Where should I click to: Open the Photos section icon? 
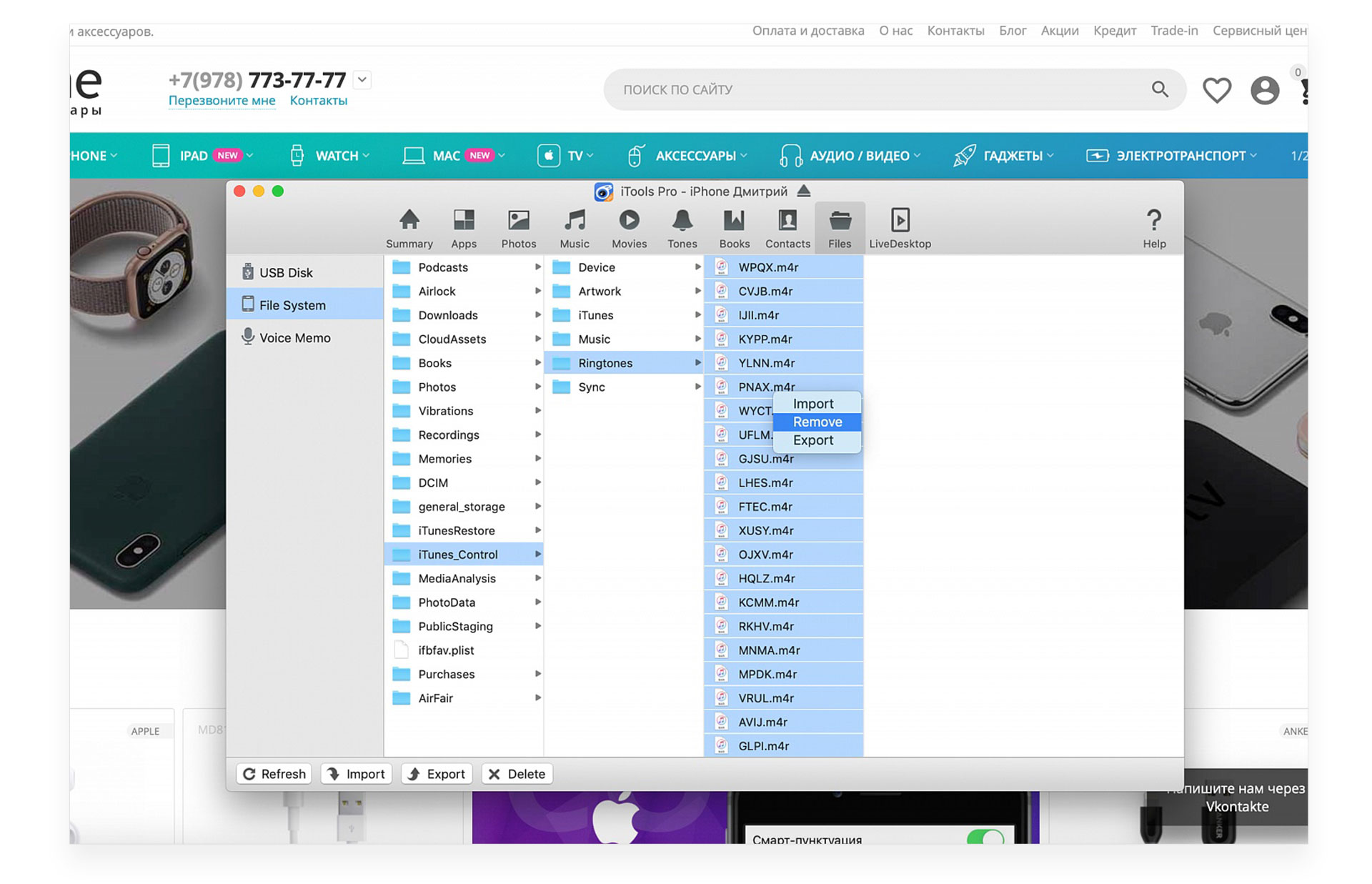coord(518,228)
